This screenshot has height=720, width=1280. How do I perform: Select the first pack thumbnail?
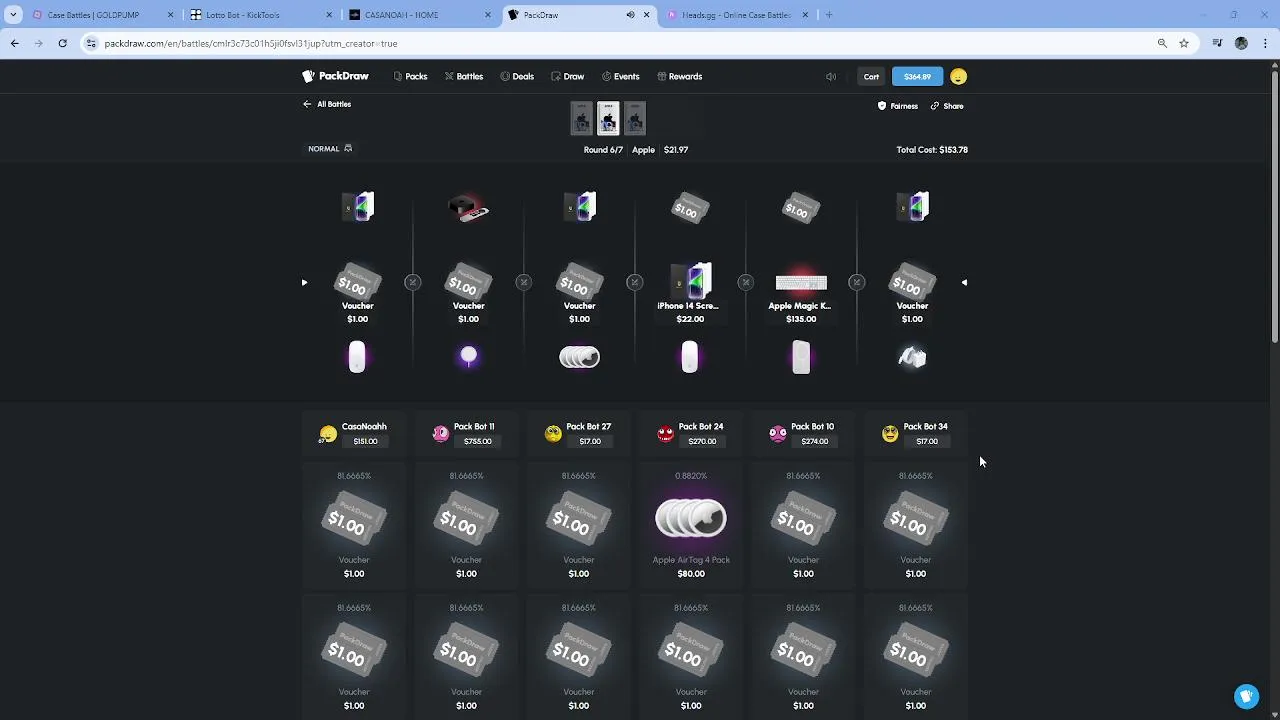click(x=581, y=118)
